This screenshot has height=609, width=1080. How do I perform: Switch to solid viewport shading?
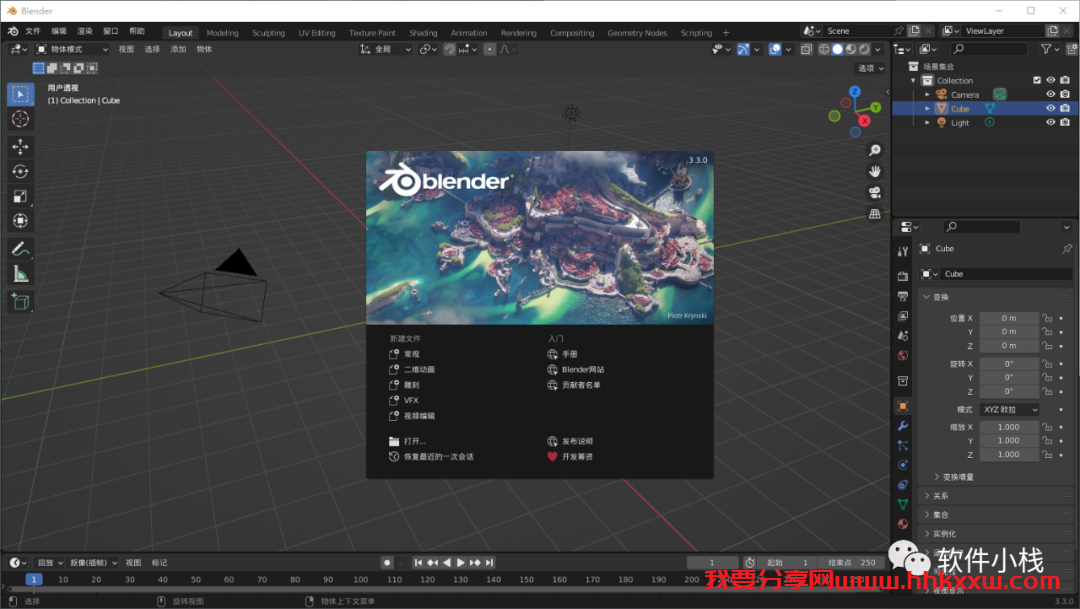pyautogui.click(x=838, y=50)
